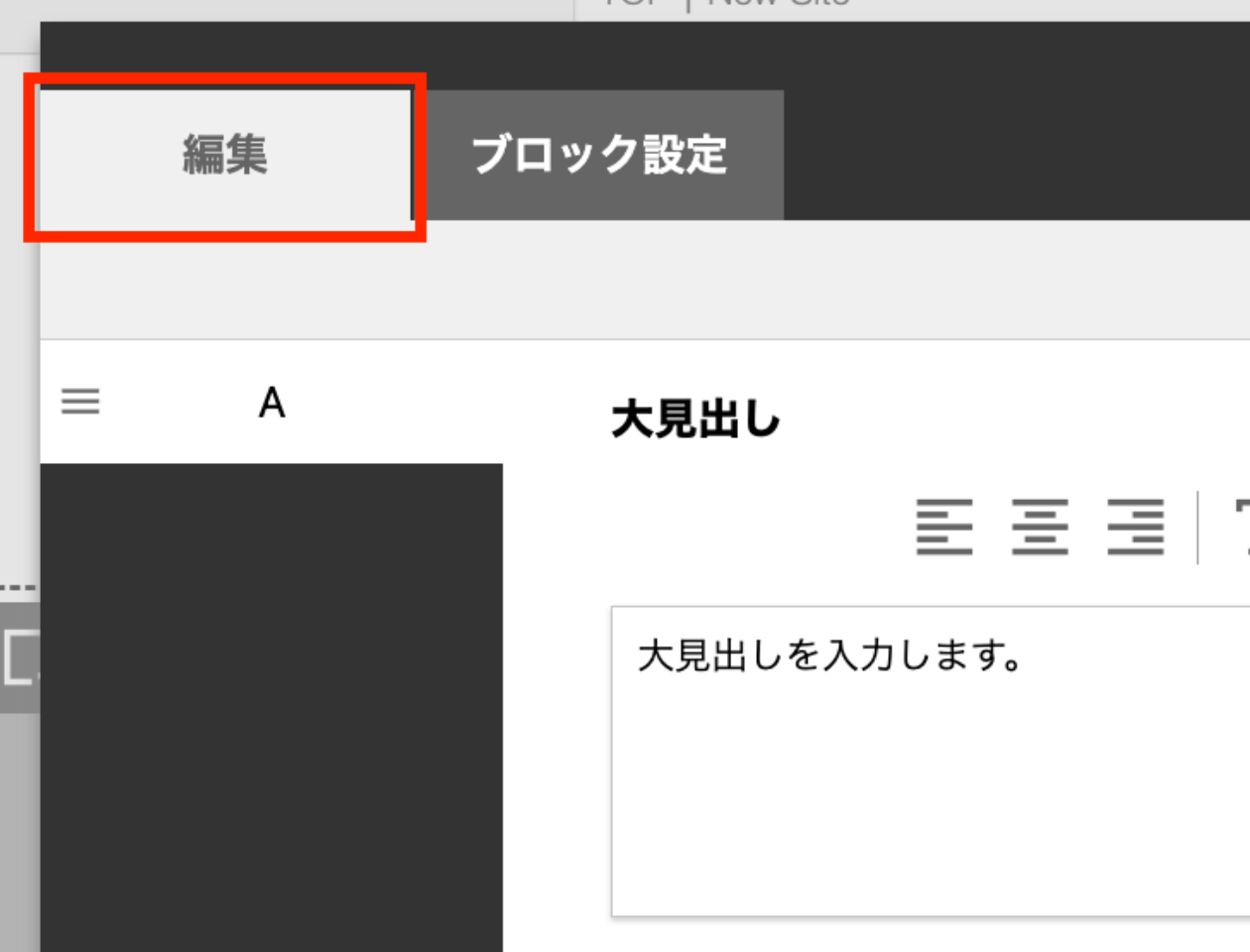
Task: Open the ブロック設定 tab
Action: (599, 155)
